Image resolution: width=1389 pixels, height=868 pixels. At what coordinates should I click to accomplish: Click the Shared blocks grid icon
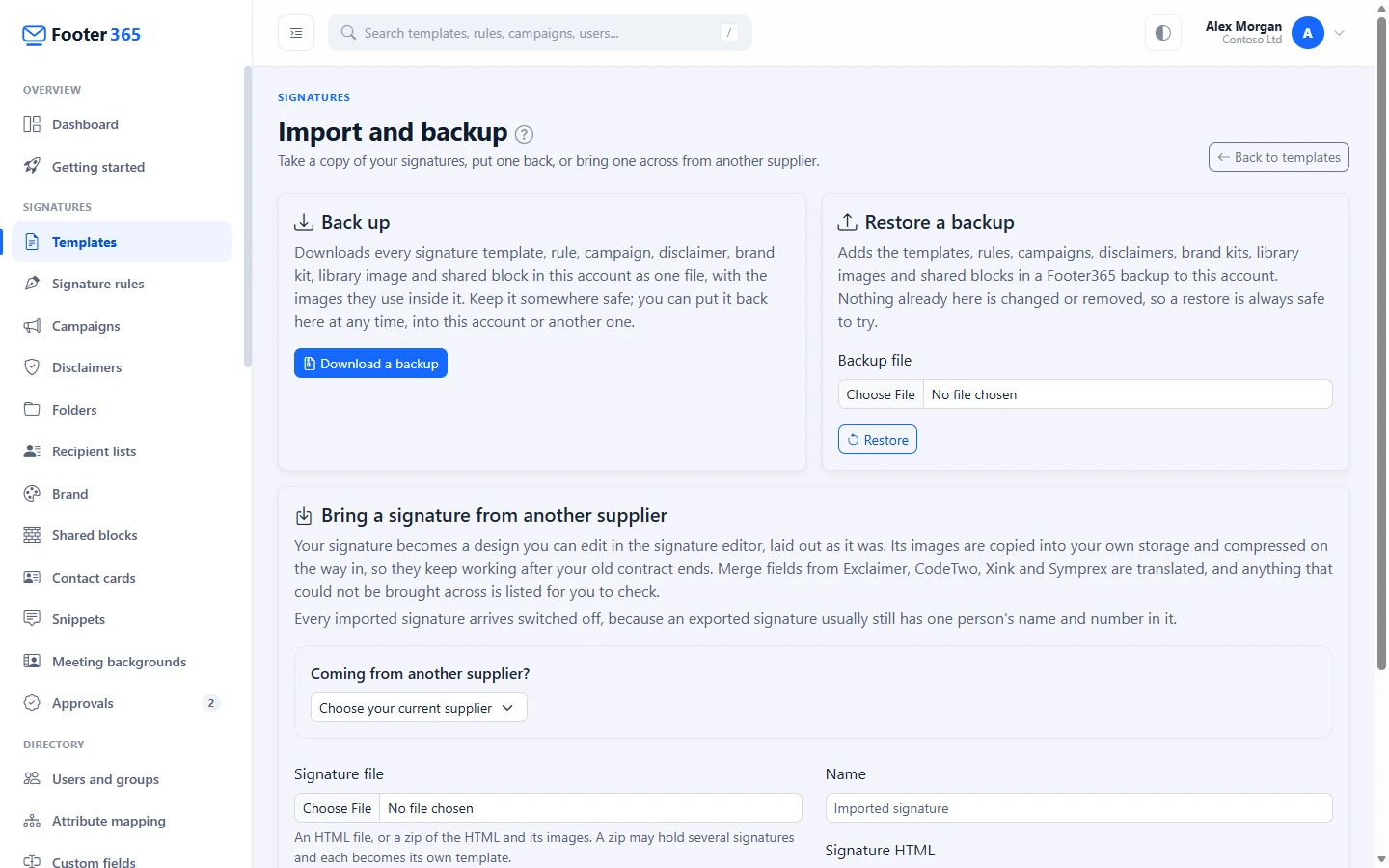pyautogui.click(x=32, y=535)
